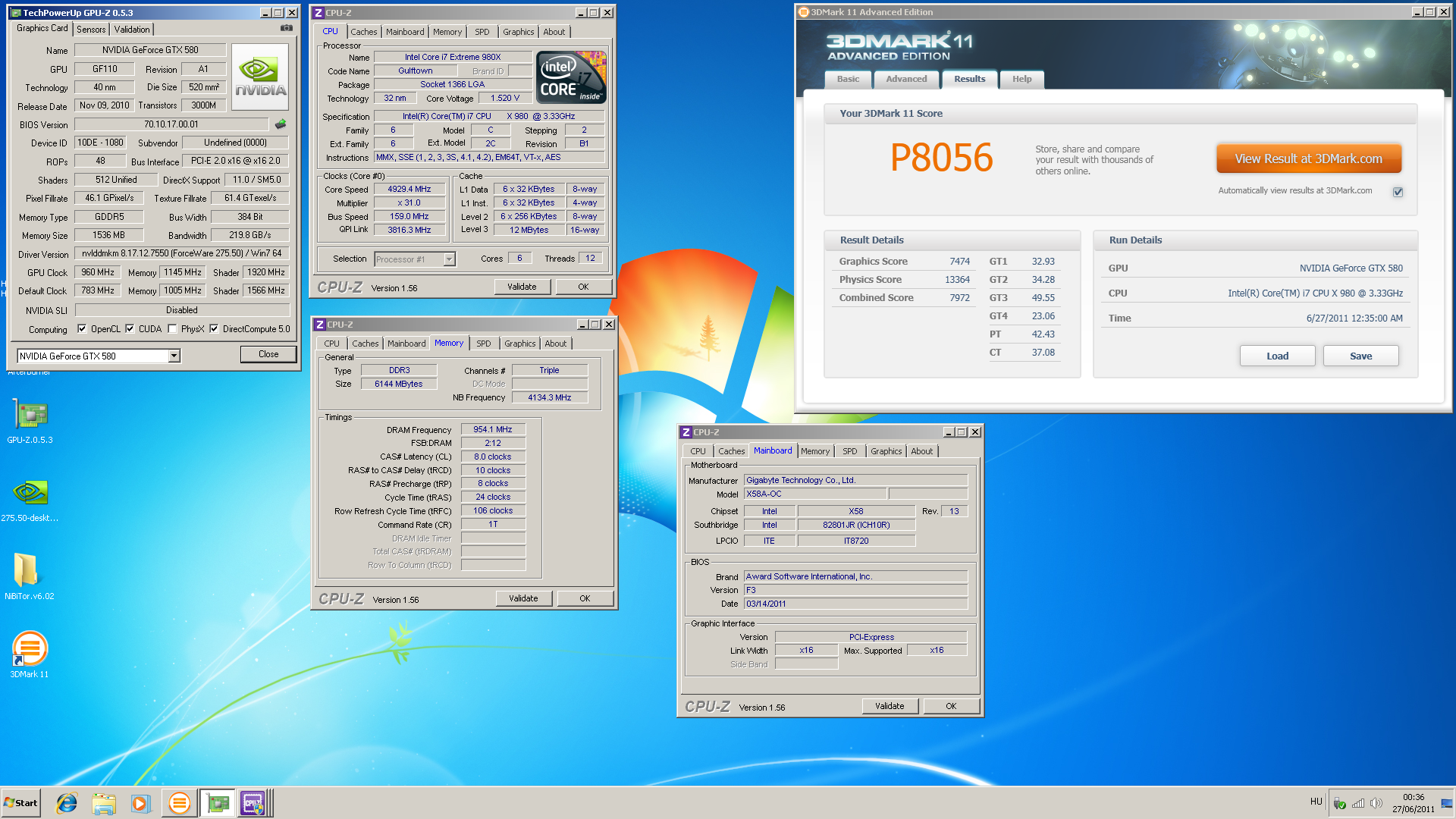Click the network tray icon

pyautogui.click(x=1358, y=803)
